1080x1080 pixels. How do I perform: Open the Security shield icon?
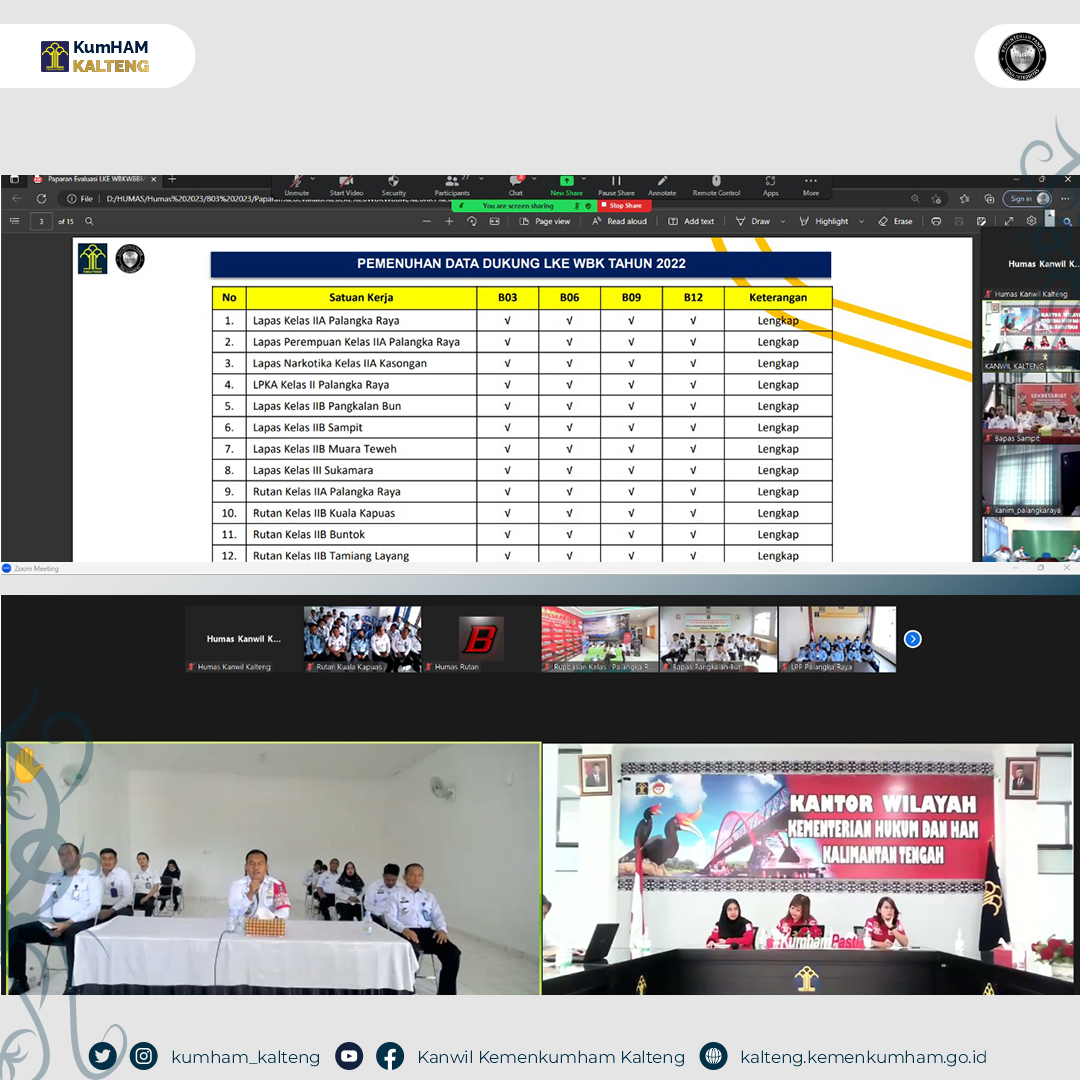[x=394, y=182]
